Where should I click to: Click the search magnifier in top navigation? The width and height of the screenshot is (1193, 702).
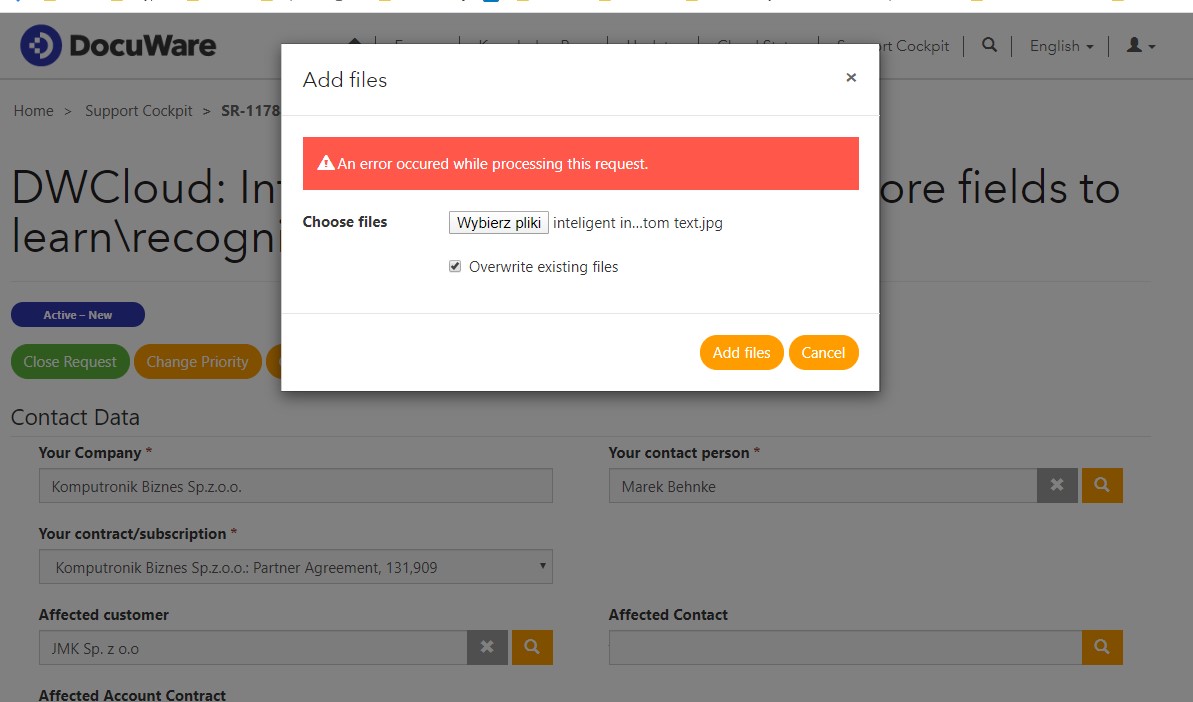(x=989, y=45)
